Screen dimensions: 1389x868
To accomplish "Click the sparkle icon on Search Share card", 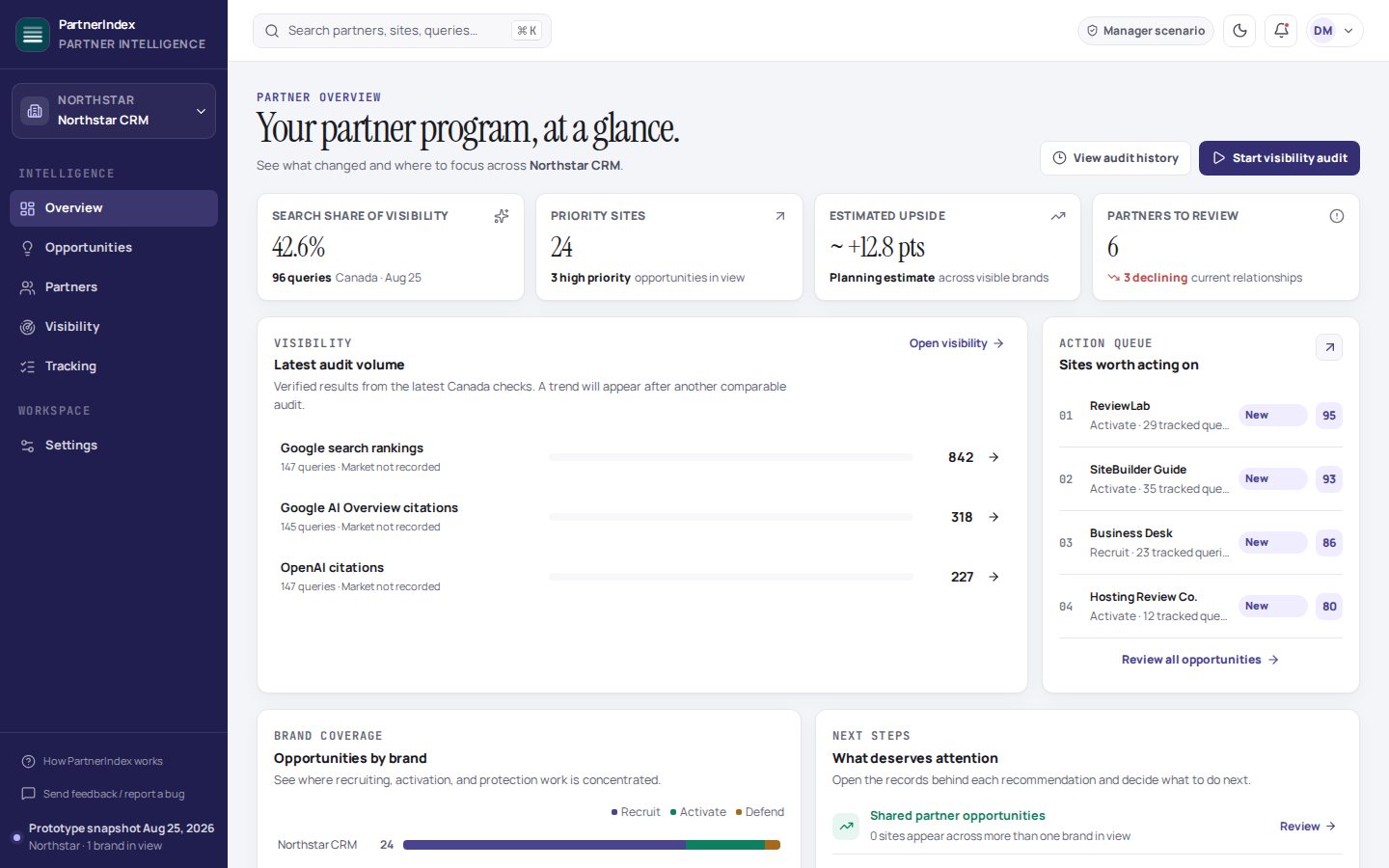I will 502,216.
